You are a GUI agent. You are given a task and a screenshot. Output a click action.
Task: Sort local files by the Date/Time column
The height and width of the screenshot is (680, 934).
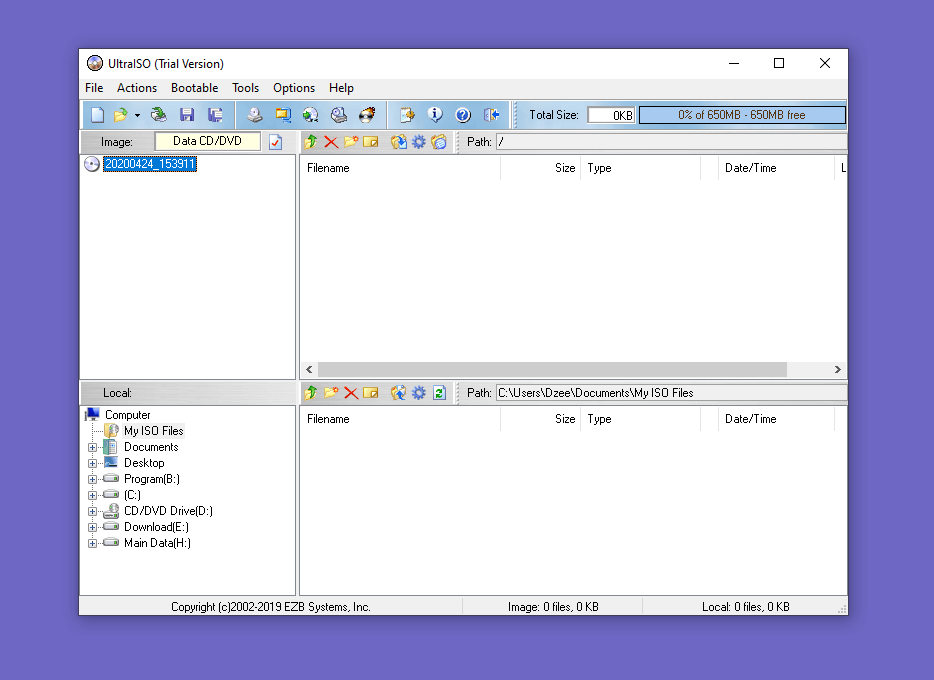coord(777,419)
